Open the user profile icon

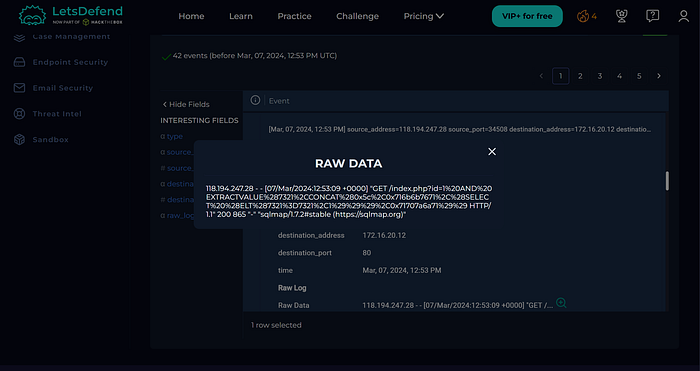(x=683, y=17)
